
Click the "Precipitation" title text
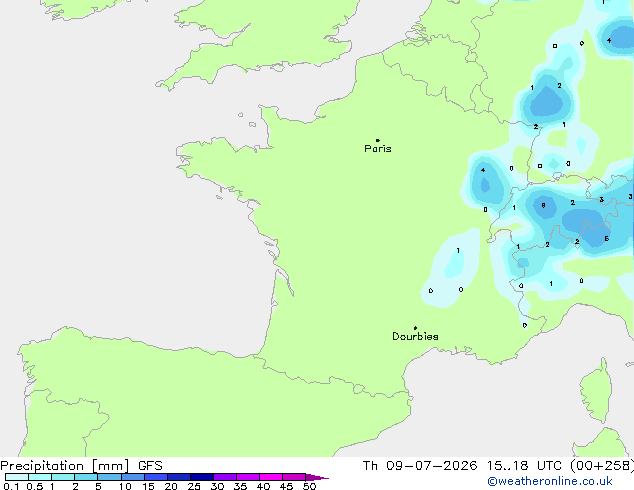(42, 466)
